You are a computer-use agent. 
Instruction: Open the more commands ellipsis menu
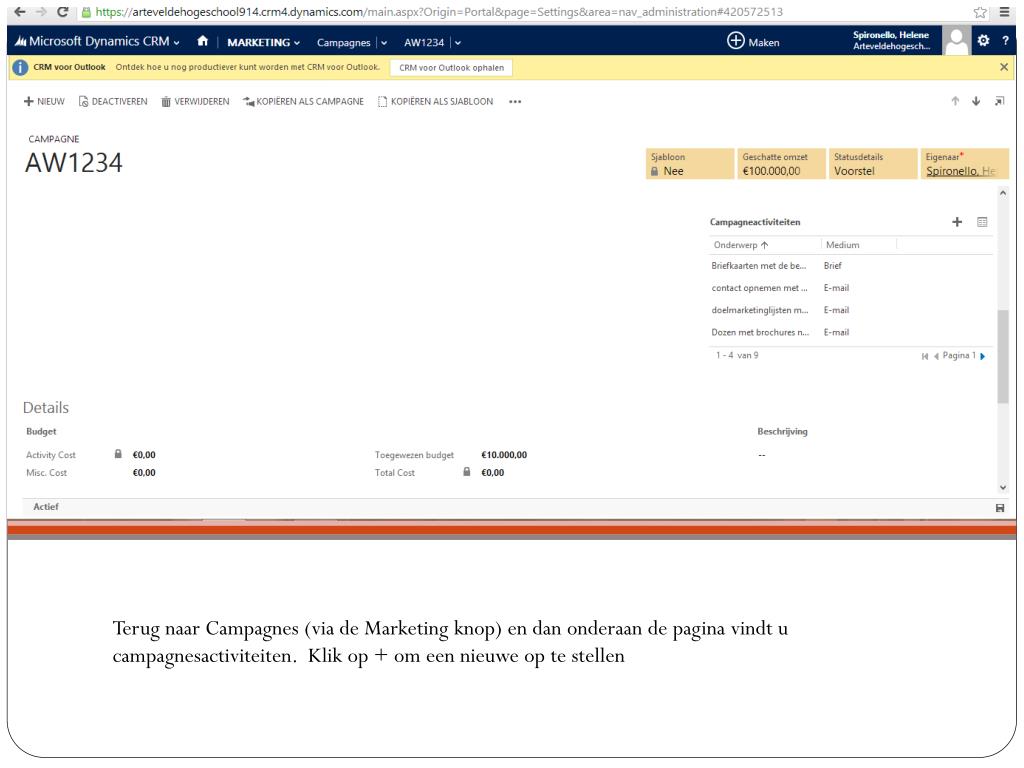(x=515, y=101)
